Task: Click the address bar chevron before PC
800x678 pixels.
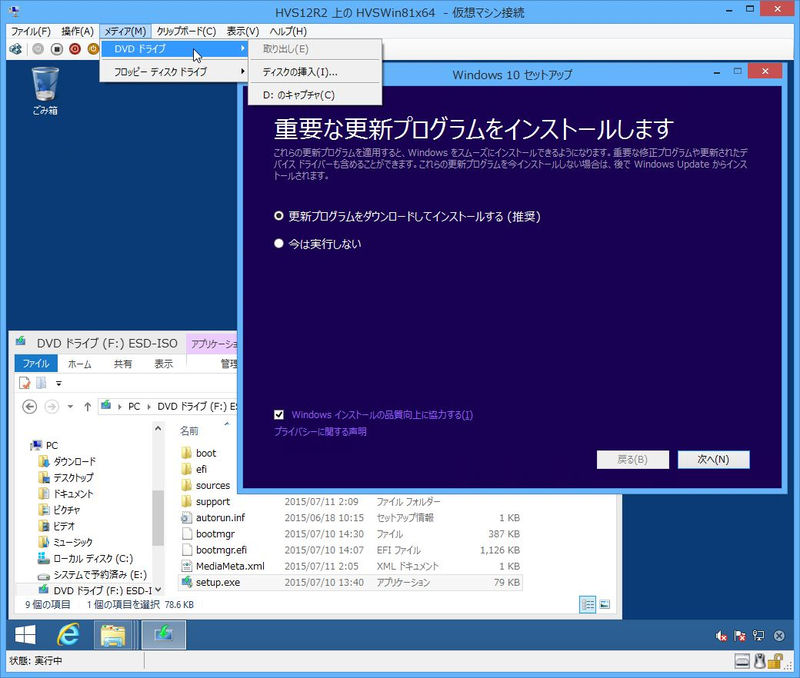Action: (120, 407)
